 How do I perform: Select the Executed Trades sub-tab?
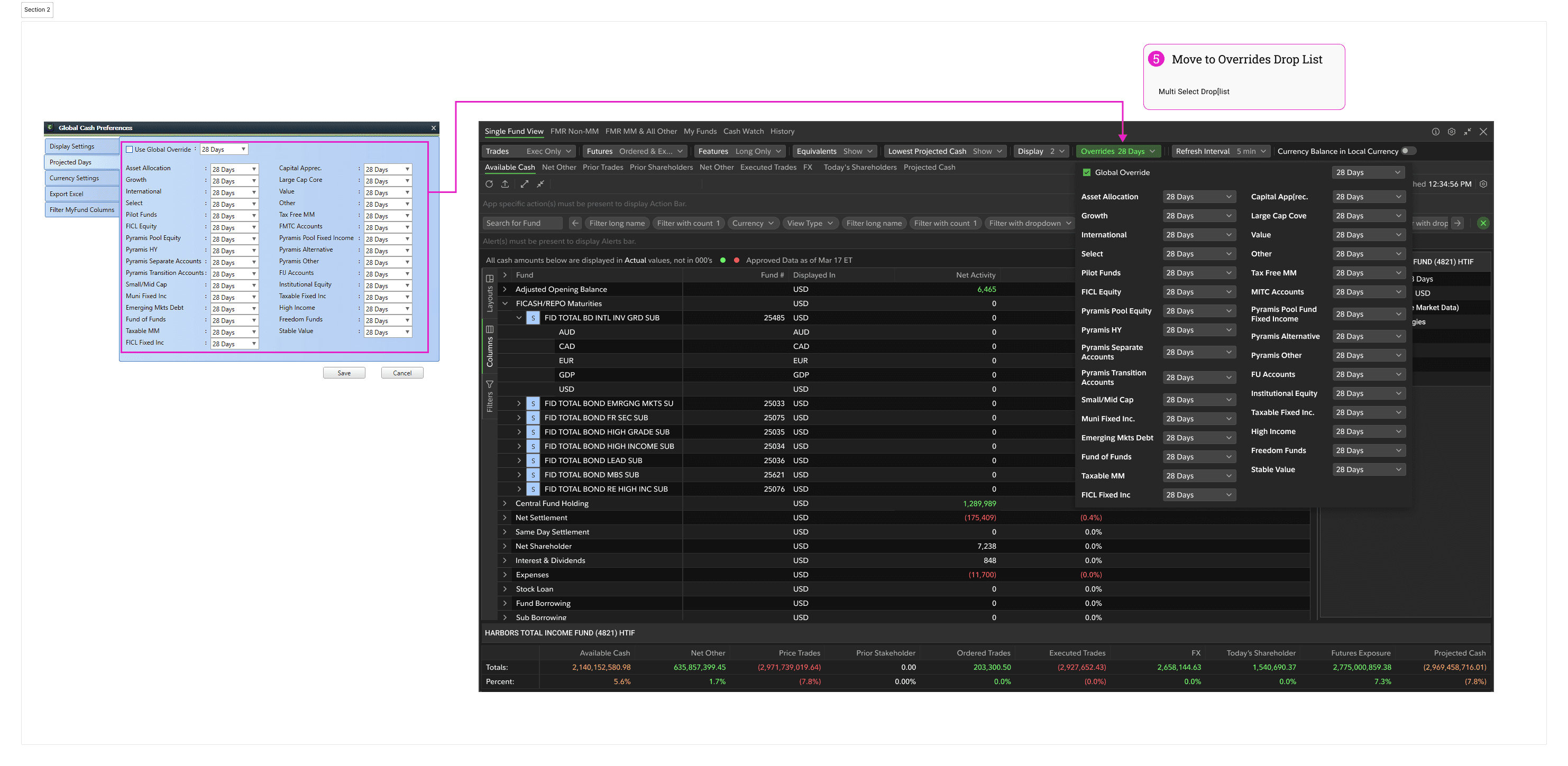point(767,168)
